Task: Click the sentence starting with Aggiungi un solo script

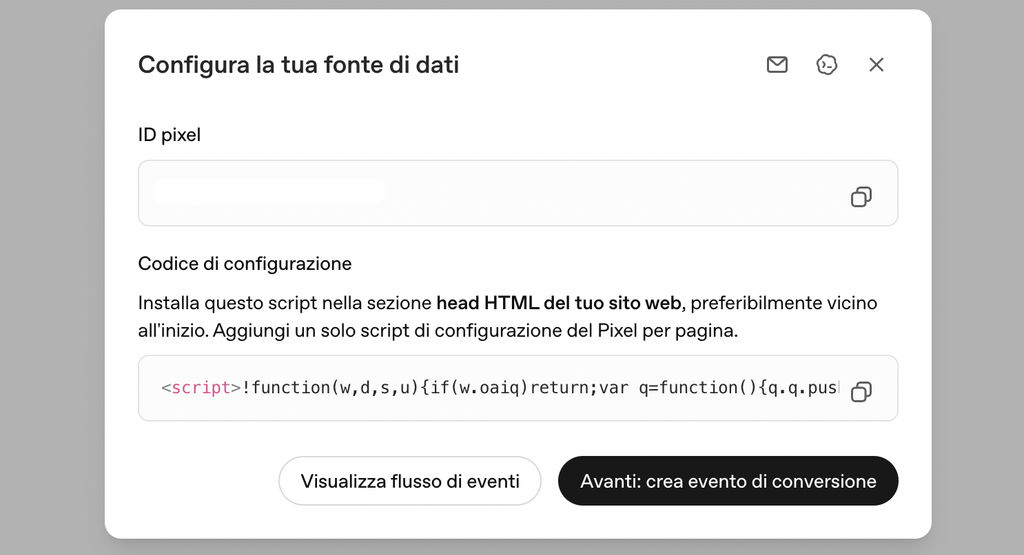Action: [x=475, y=330]
